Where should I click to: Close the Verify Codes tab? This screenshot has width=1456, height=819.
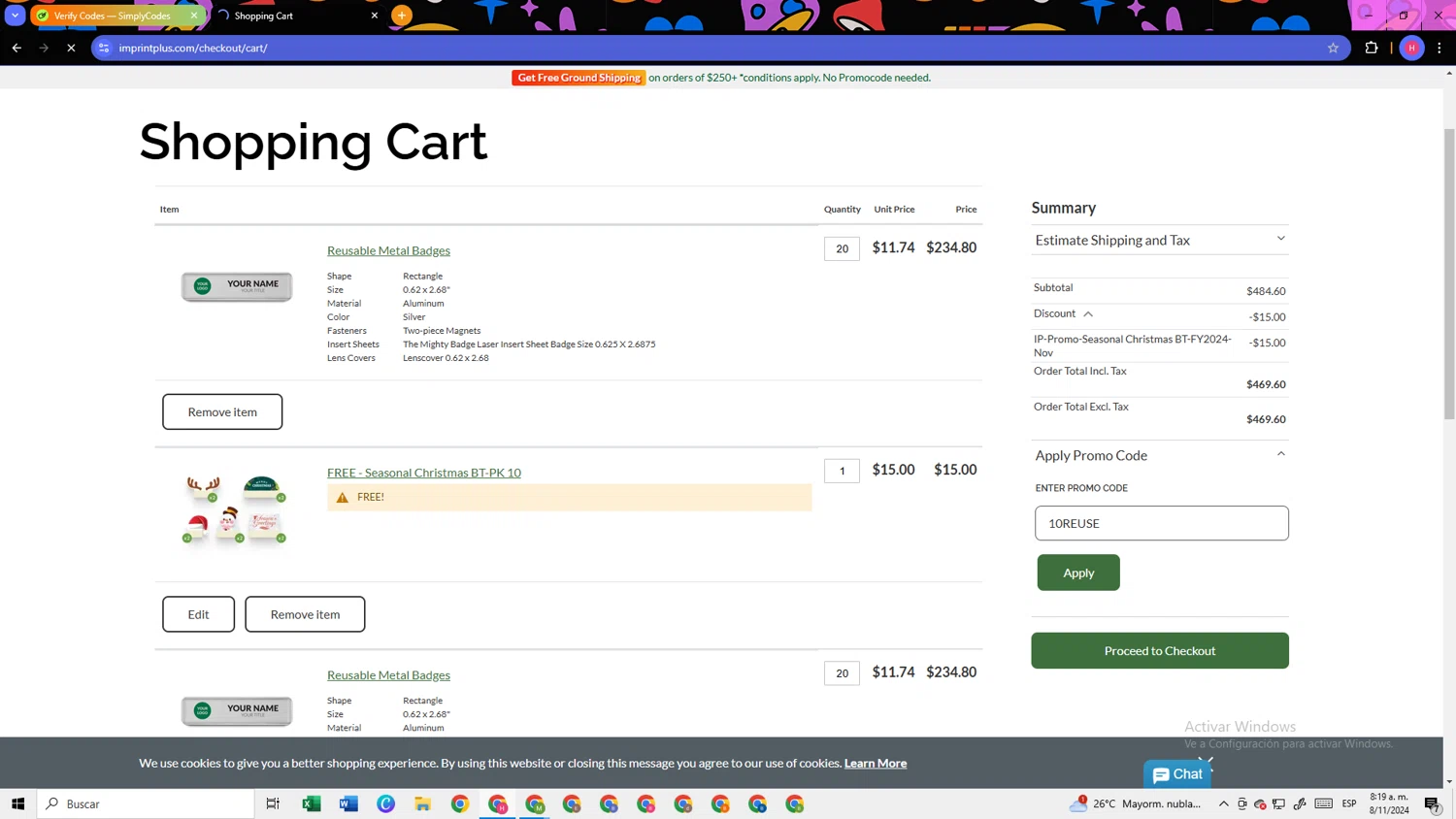point(194,16)
